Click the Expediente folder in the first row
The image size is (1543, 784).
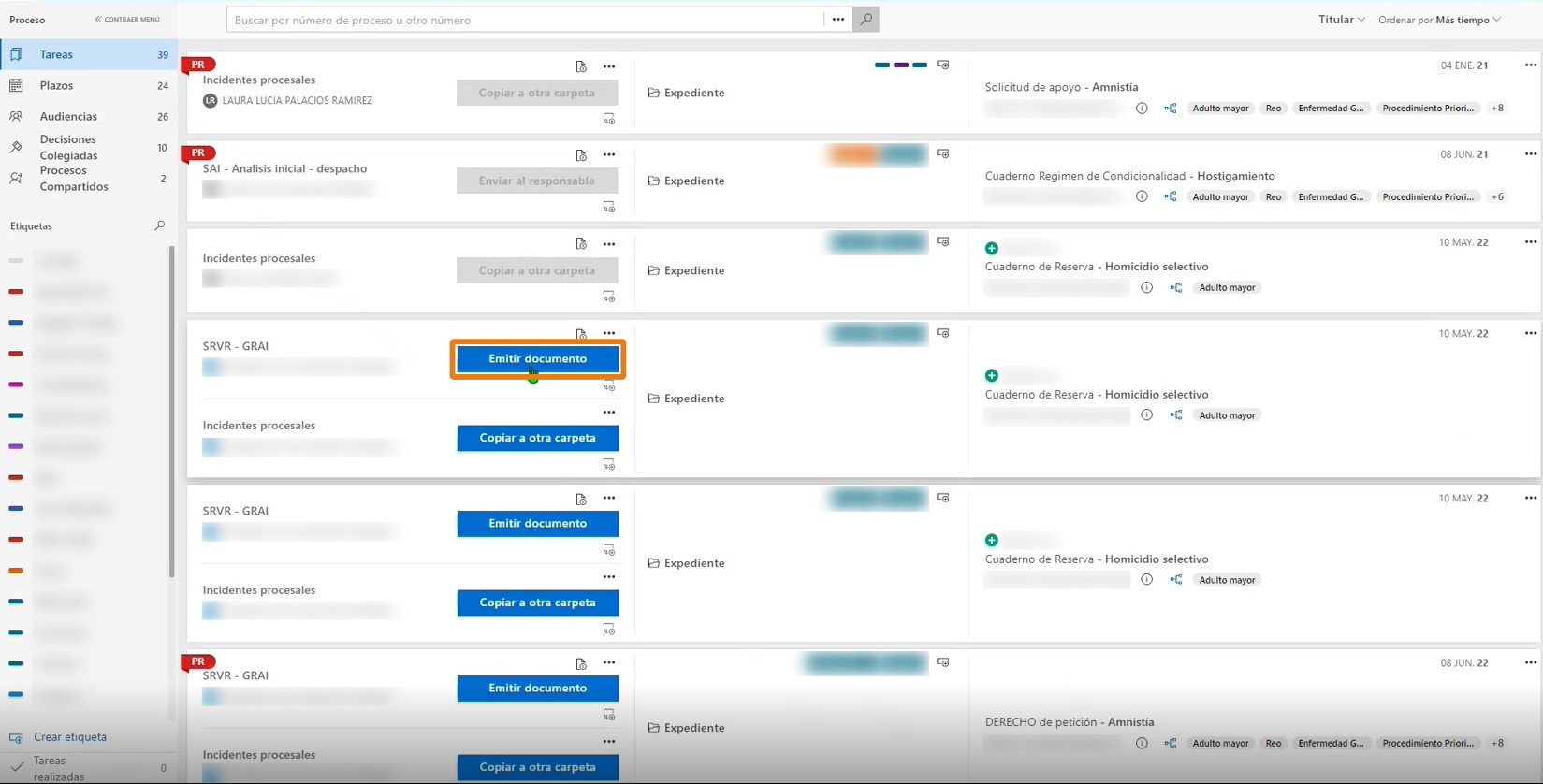coord(687,94)
